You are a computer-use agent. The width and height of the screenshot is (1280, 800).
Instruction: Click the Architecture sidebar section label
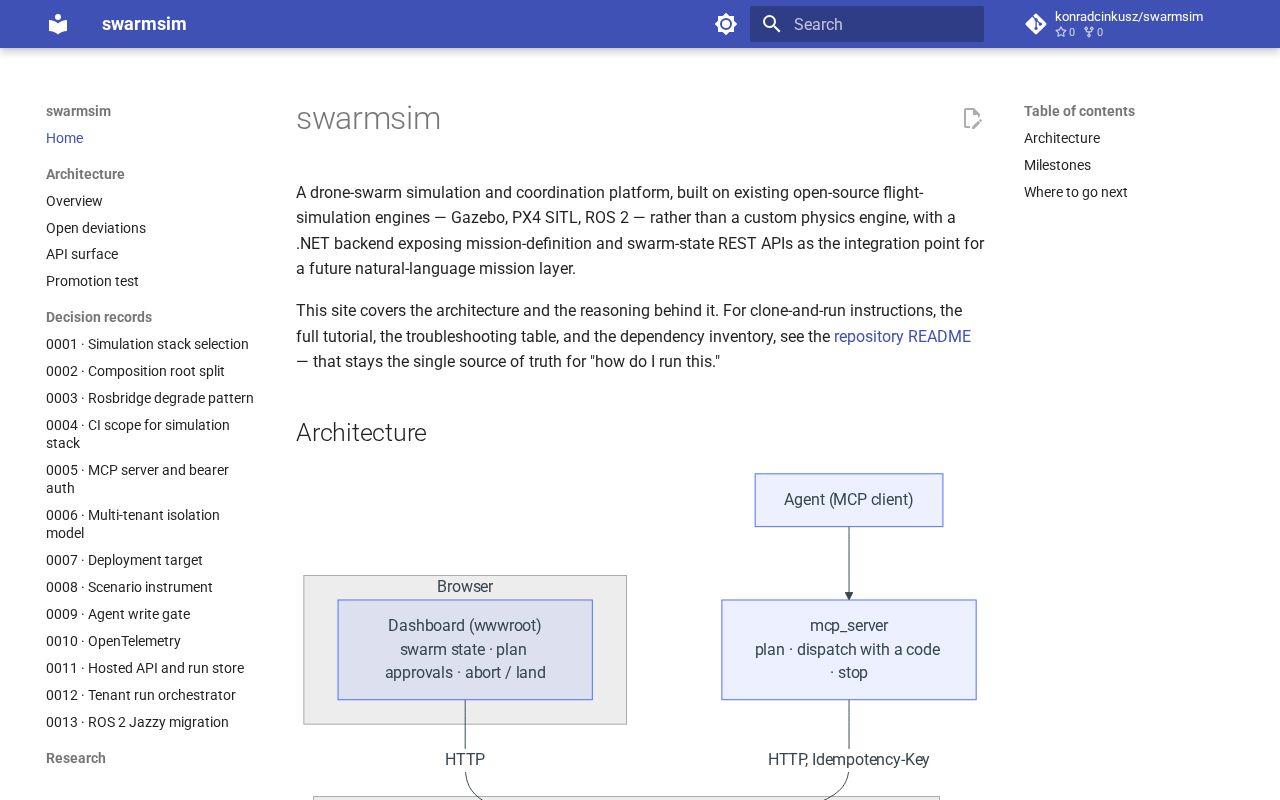pos(85,174)
